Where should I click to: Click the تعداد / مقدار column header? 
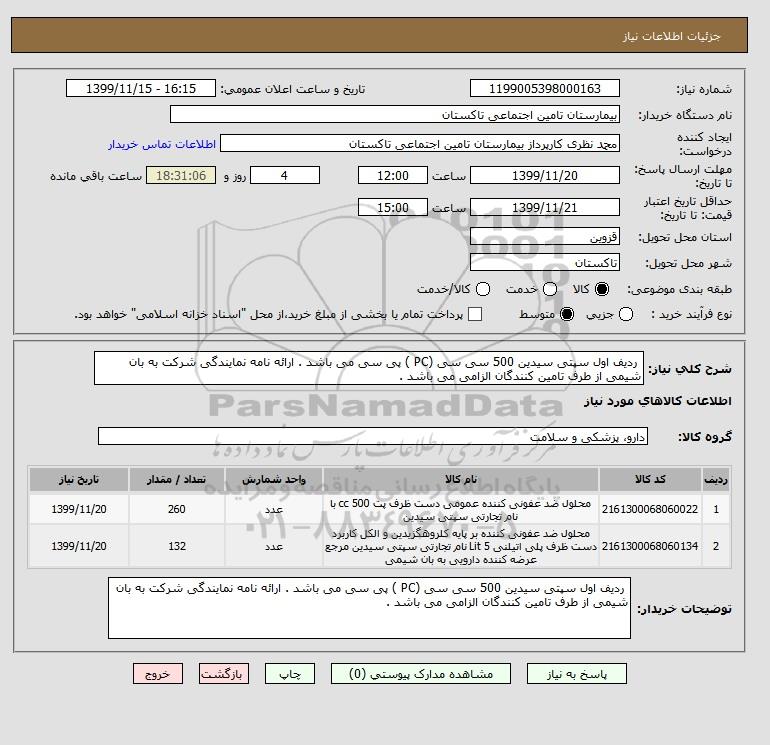click(177, 480)
